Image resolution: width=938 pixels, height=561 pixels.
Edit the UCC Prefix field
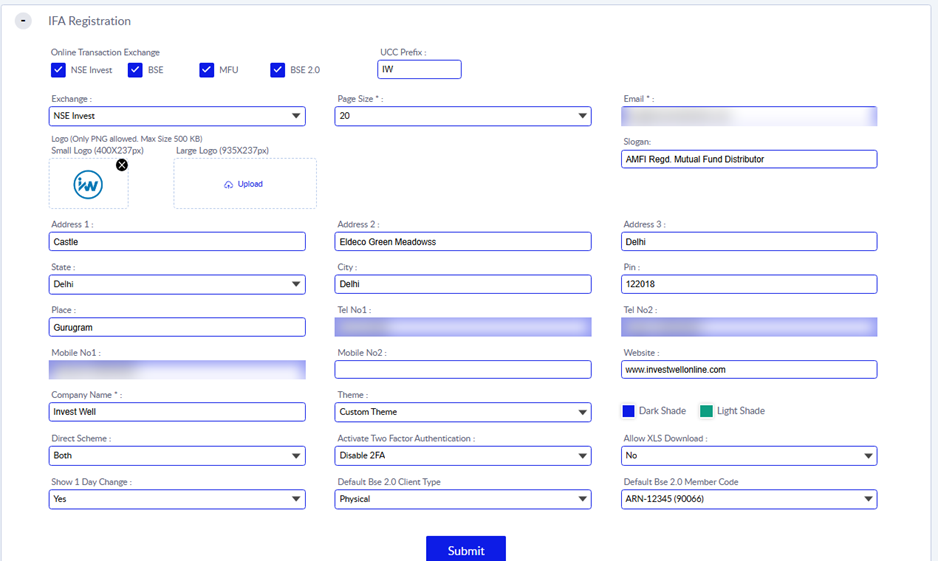pos(419,69)
